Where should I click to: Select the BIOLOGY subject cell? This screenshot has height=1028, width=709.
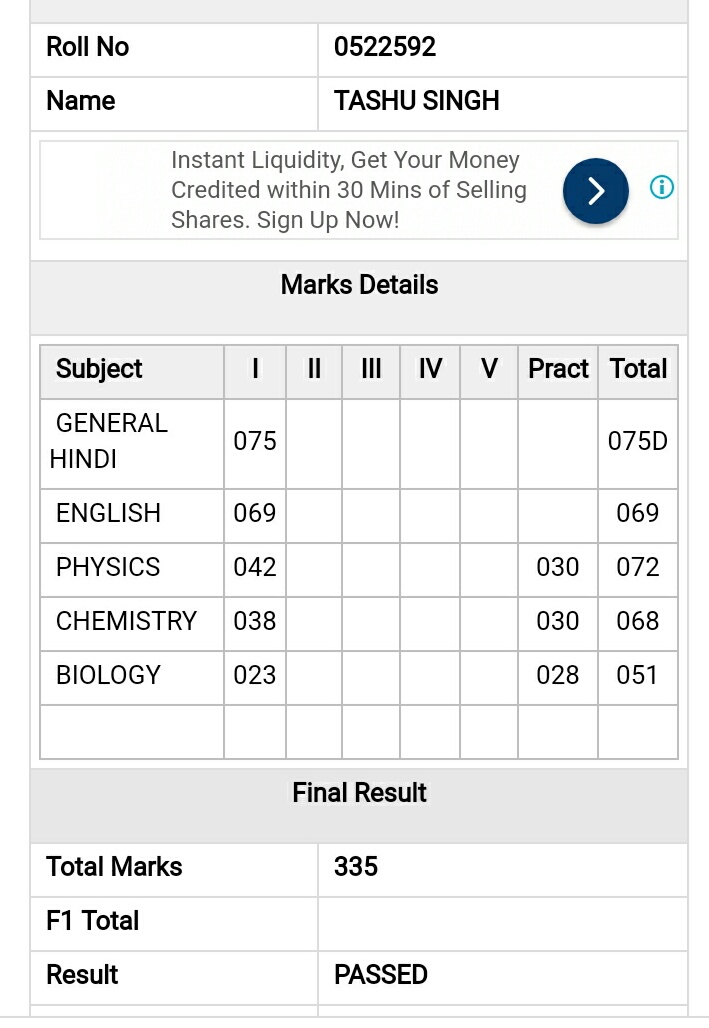(132, 675)
